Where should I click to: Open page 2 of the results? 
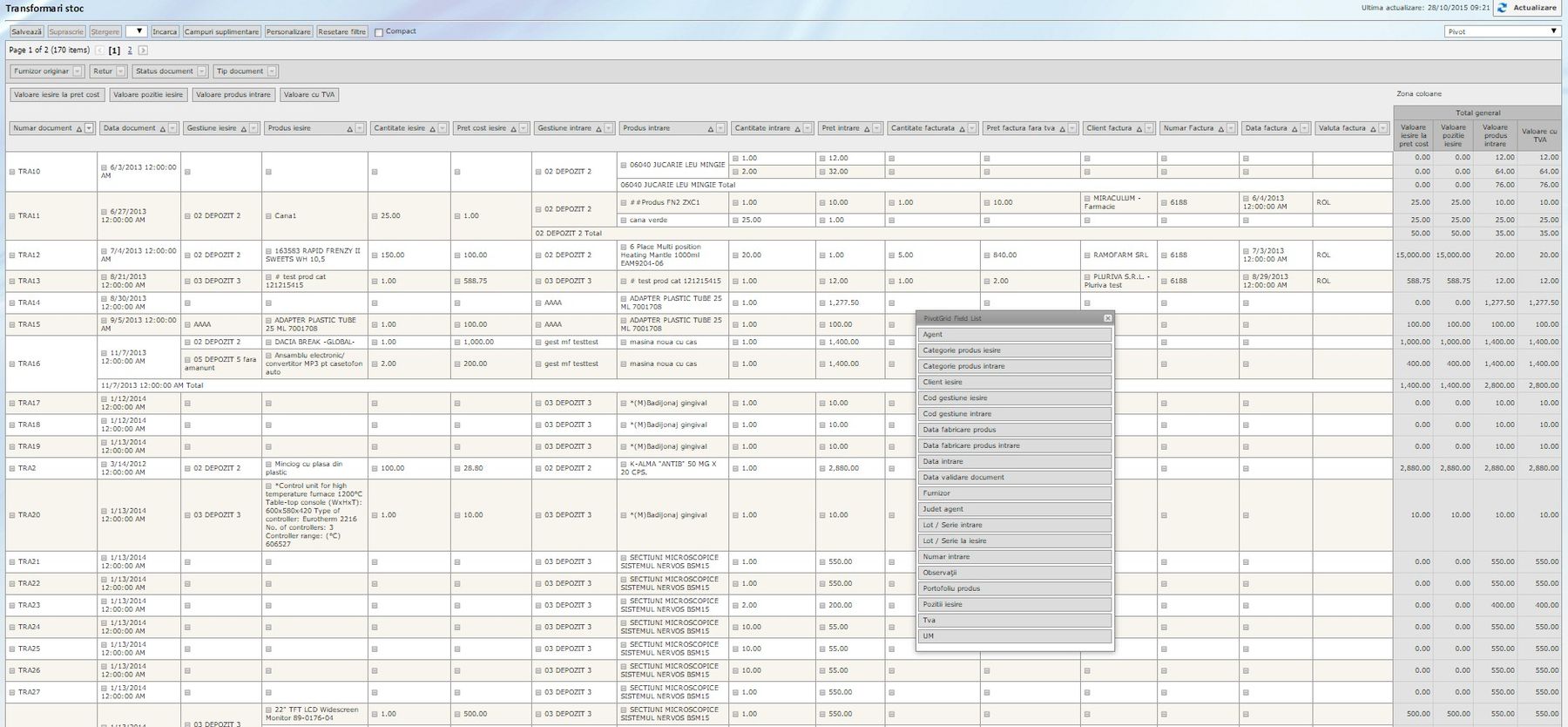[130, 51]
